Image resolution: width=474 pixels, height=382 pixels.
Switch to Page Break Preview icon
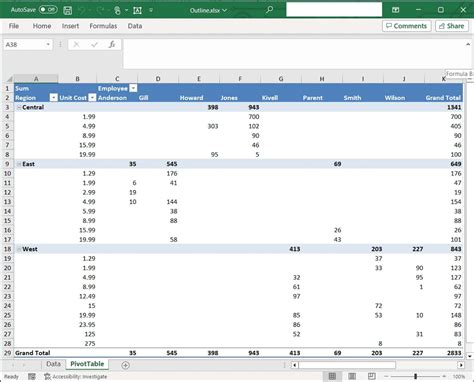pyautogui.click(x=372, y=376)
